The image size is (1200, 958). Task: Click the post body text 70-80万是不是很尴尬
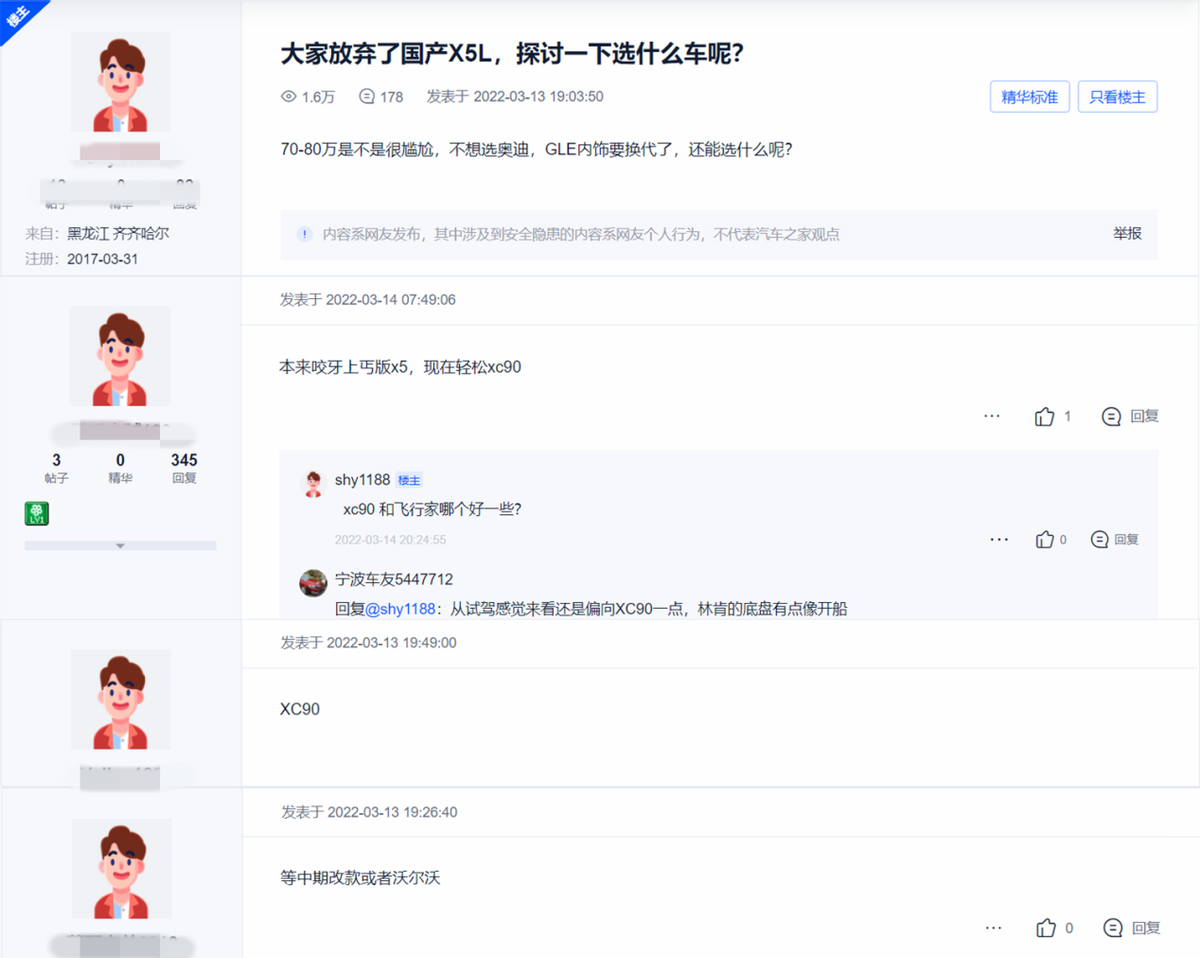pyautogui.click(x=536, y=150)
